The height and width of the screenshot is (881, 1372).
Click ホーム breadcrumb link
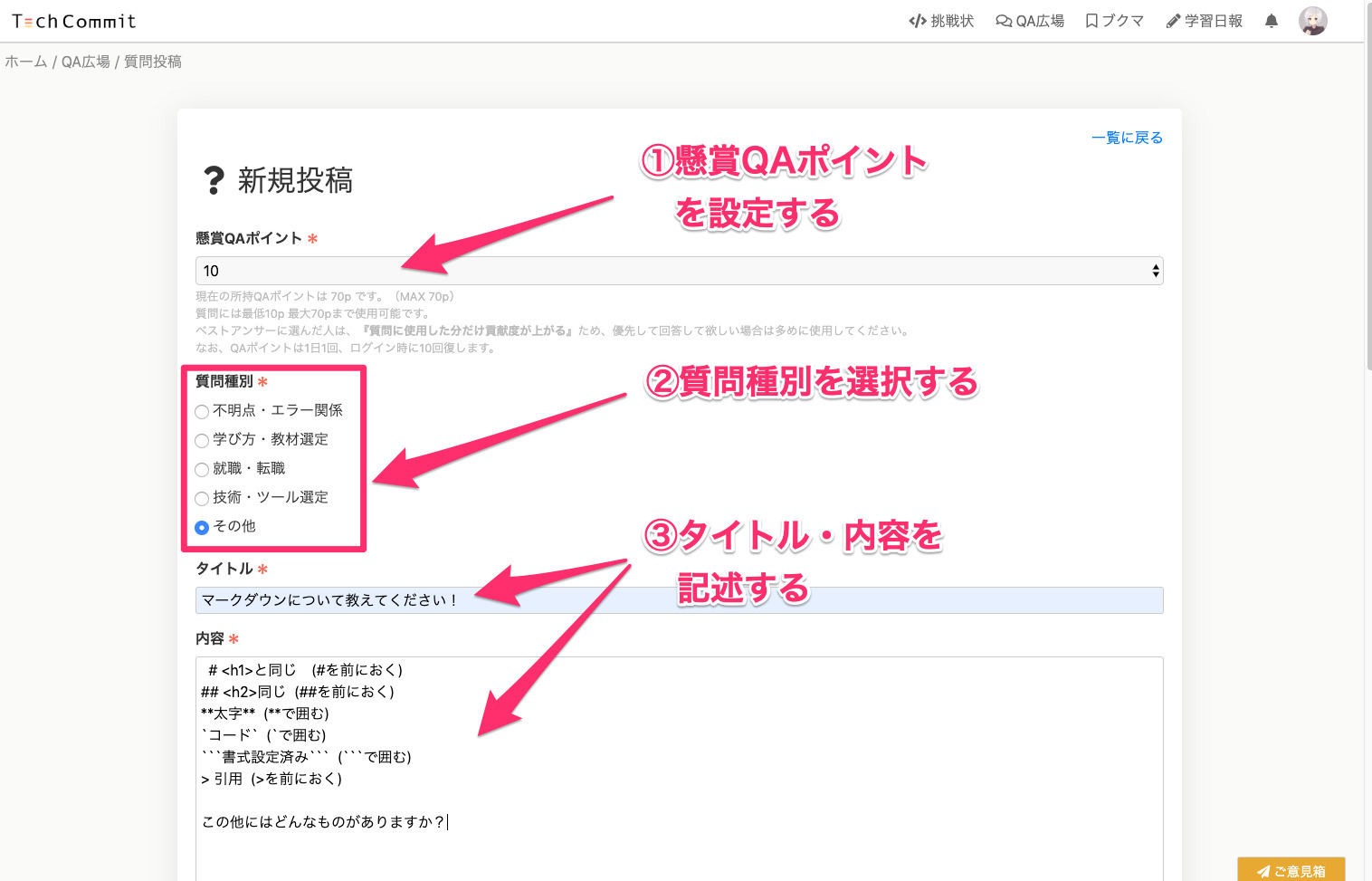tap(25, 62)
